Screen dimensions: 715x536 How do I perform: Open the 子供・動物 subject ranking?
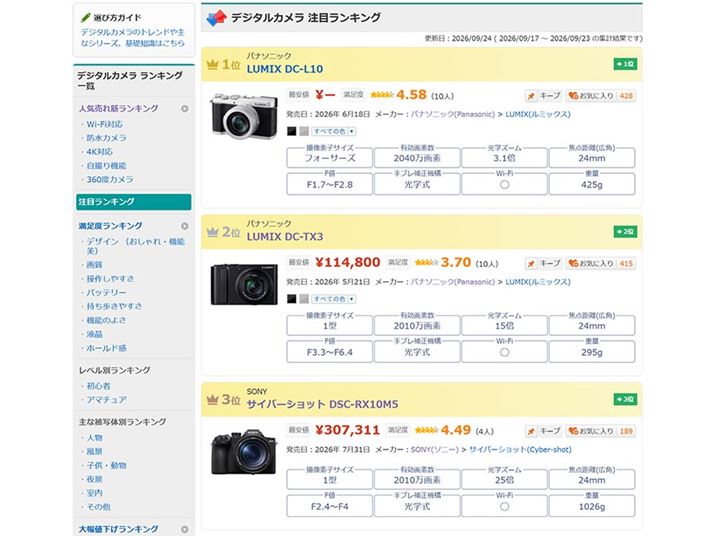coord(106,465)
